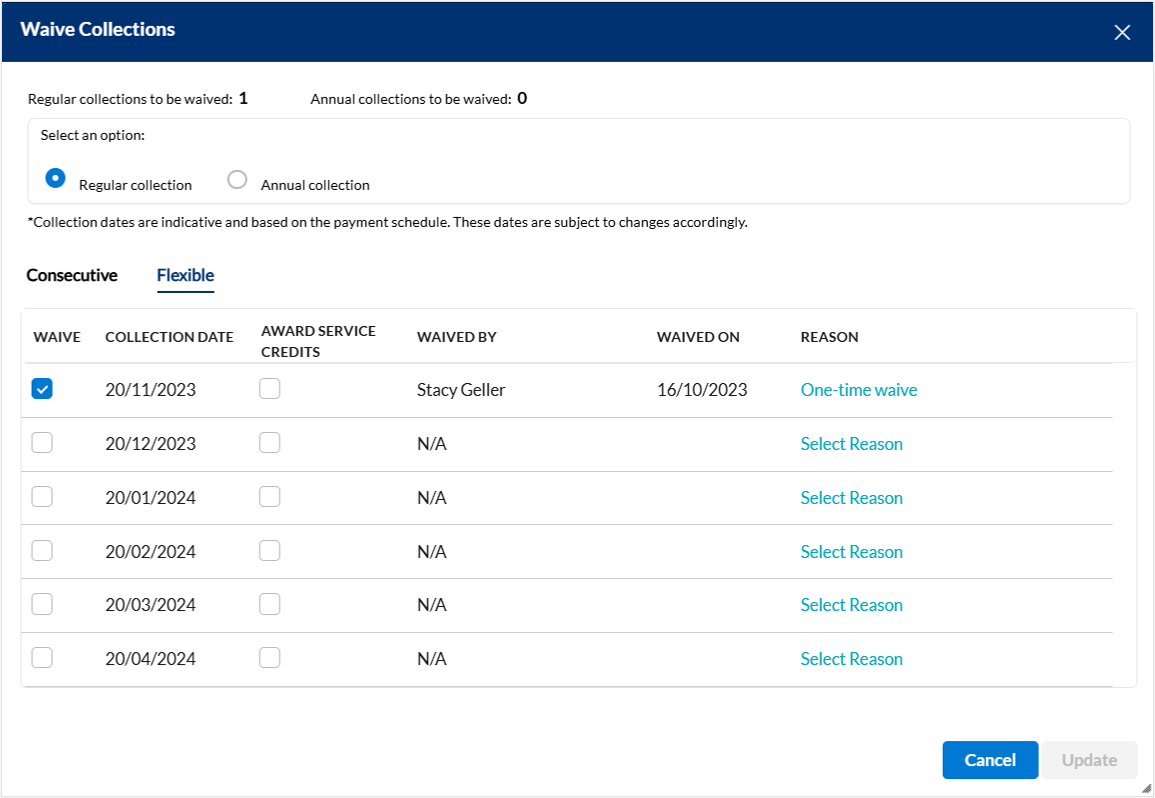Switch to the Flexible tab
Image resolution: width=1155 pixels, height=798 pixels.
tap(186, 275)
